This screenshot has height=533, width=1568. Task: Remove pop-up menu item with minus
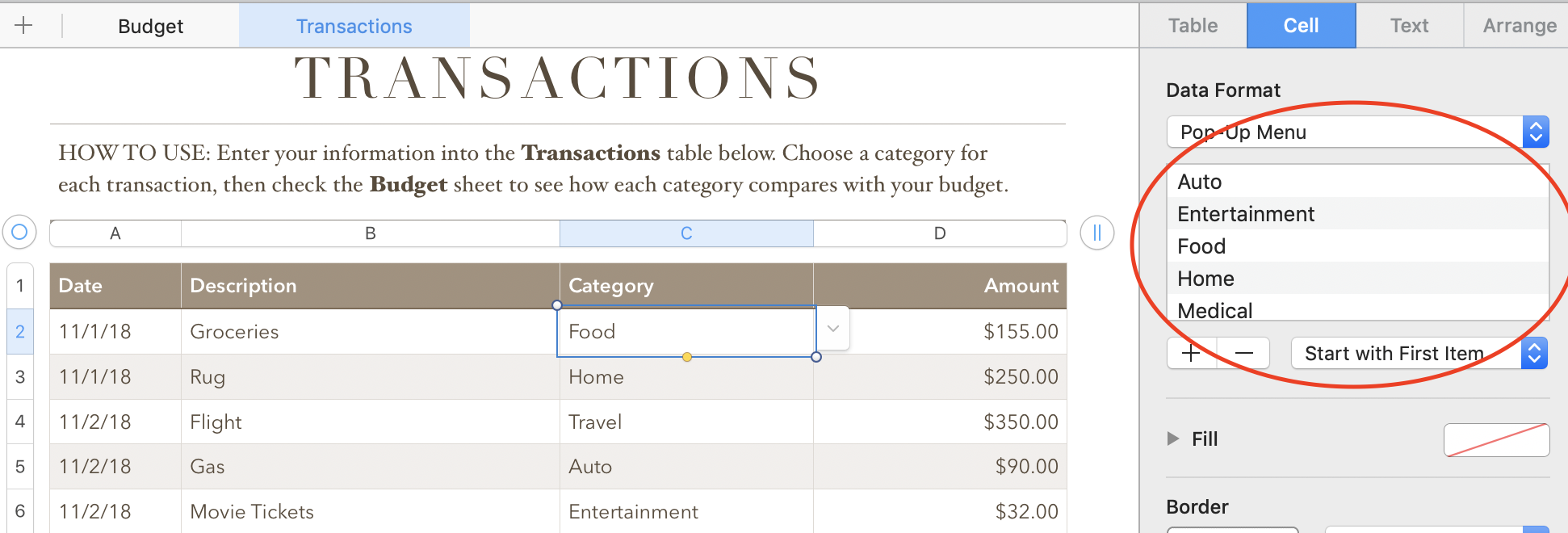1243,353
